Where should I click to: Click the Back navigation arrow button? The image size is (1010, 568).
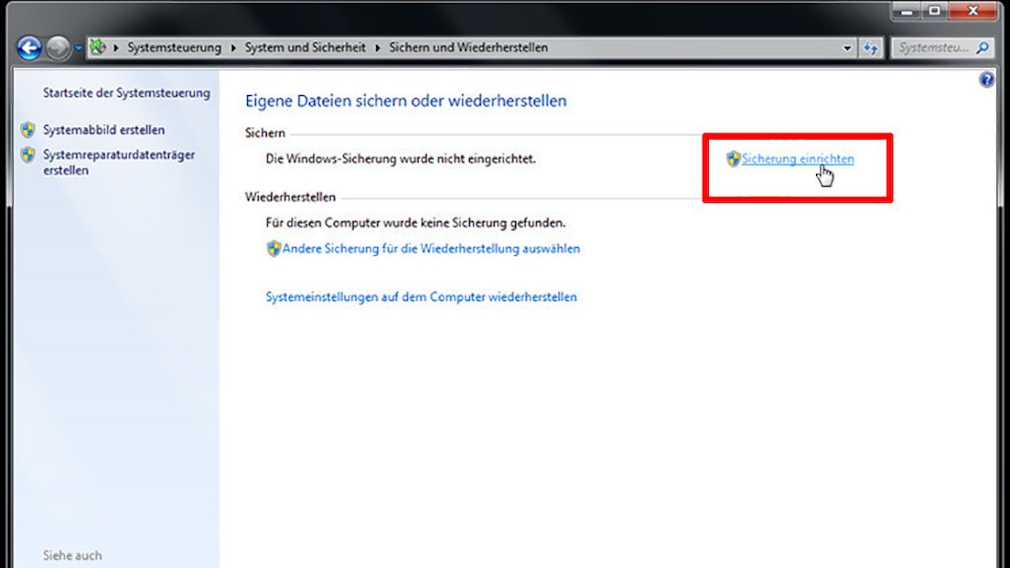tap(29, 48)
